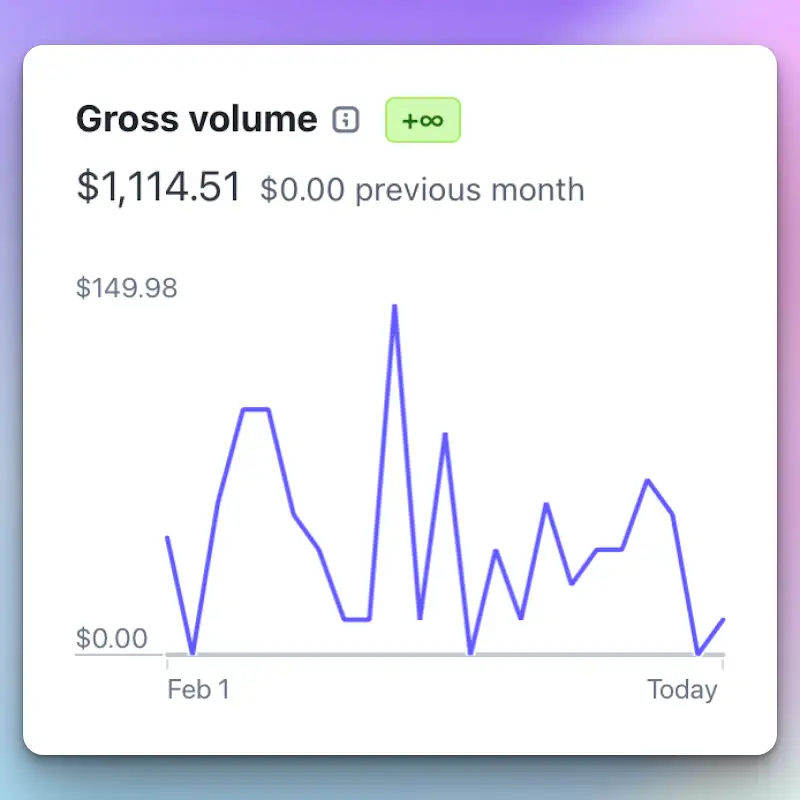Click the last zero dip before Today
The image size is (800, 800).
(x=698, y=653)
